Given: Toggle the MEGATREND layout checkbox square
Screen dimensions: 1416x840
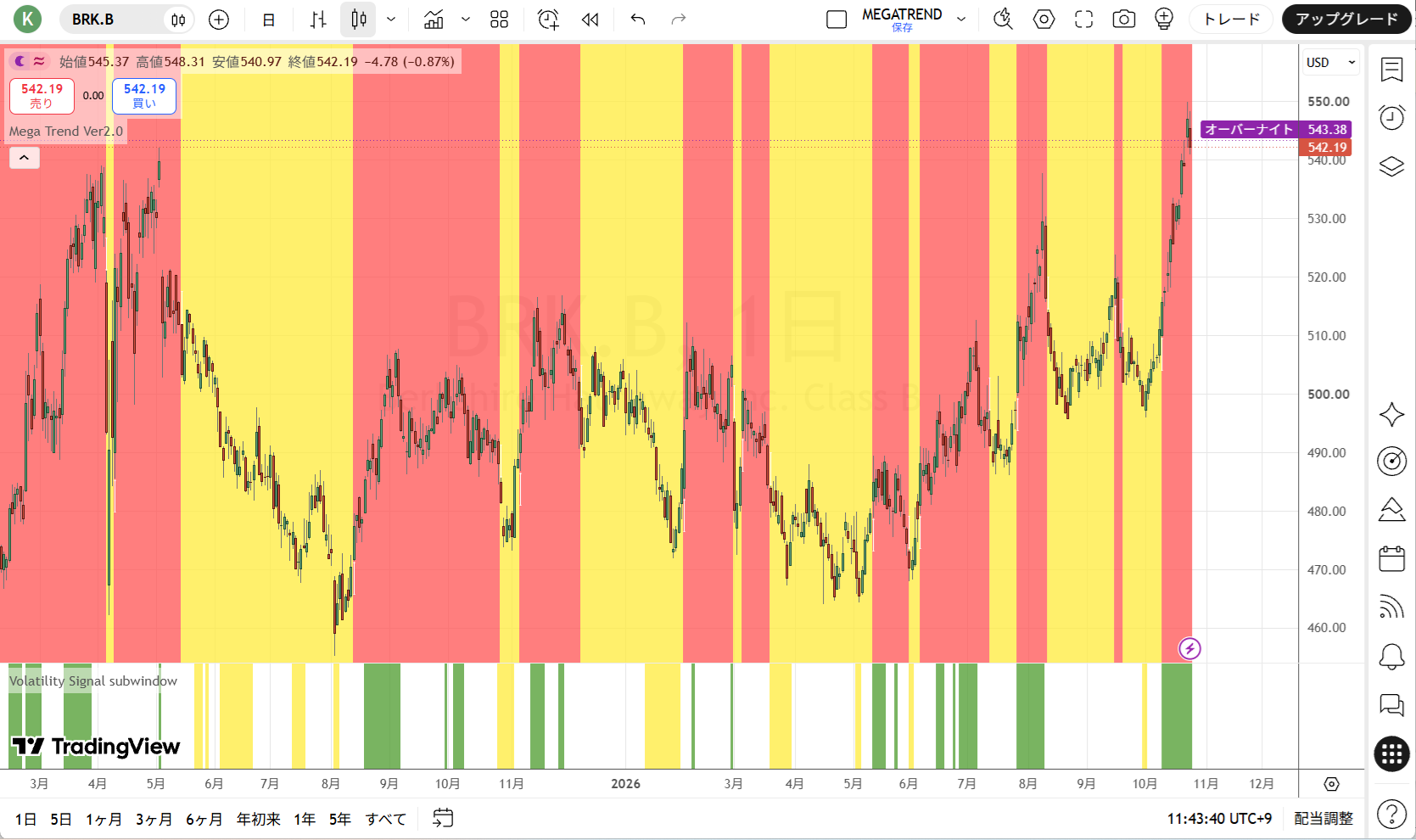Looking at the screenshot, I should click(837, 20).
